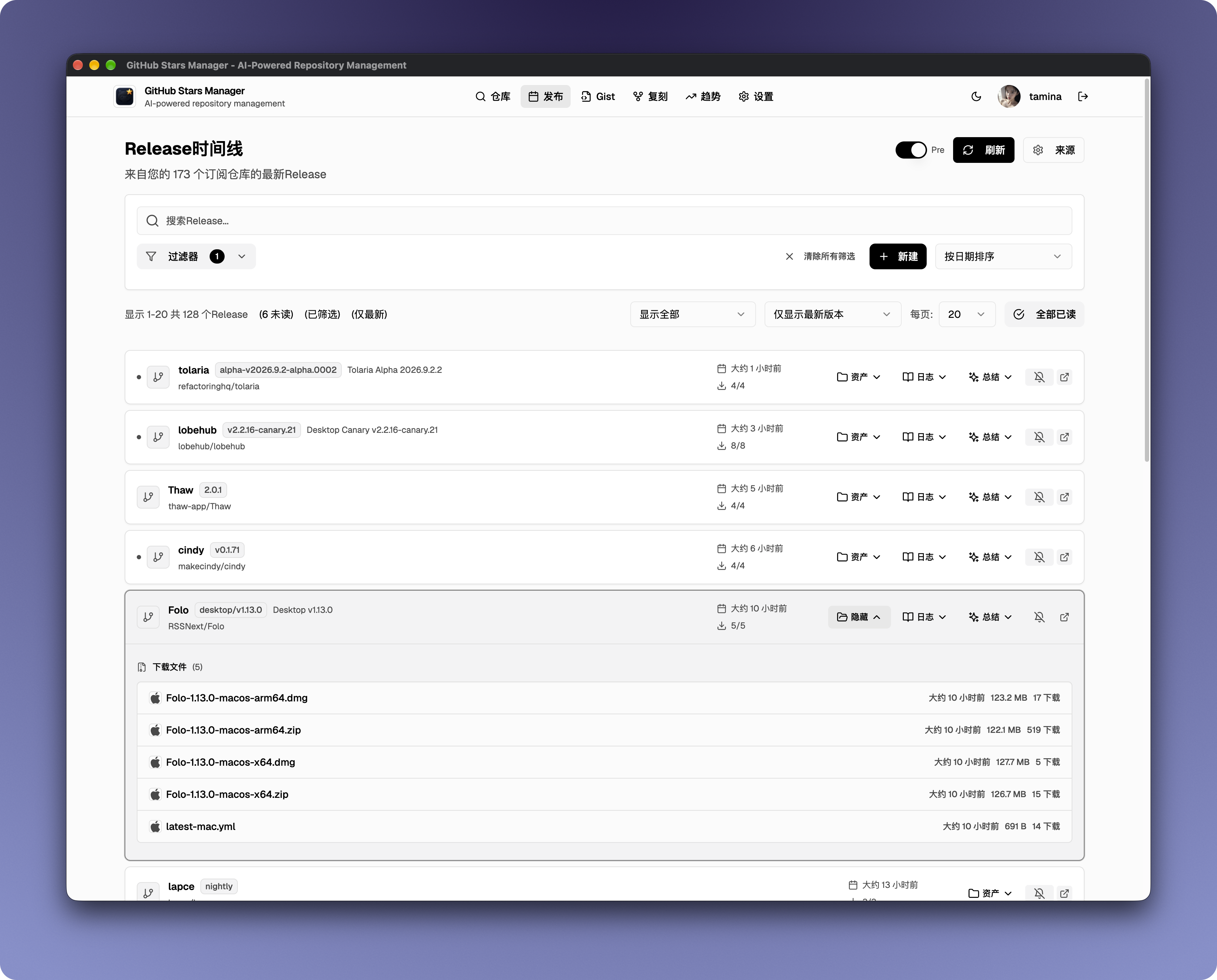
Task: Open cindy release external link
Action: (1064, 557)
